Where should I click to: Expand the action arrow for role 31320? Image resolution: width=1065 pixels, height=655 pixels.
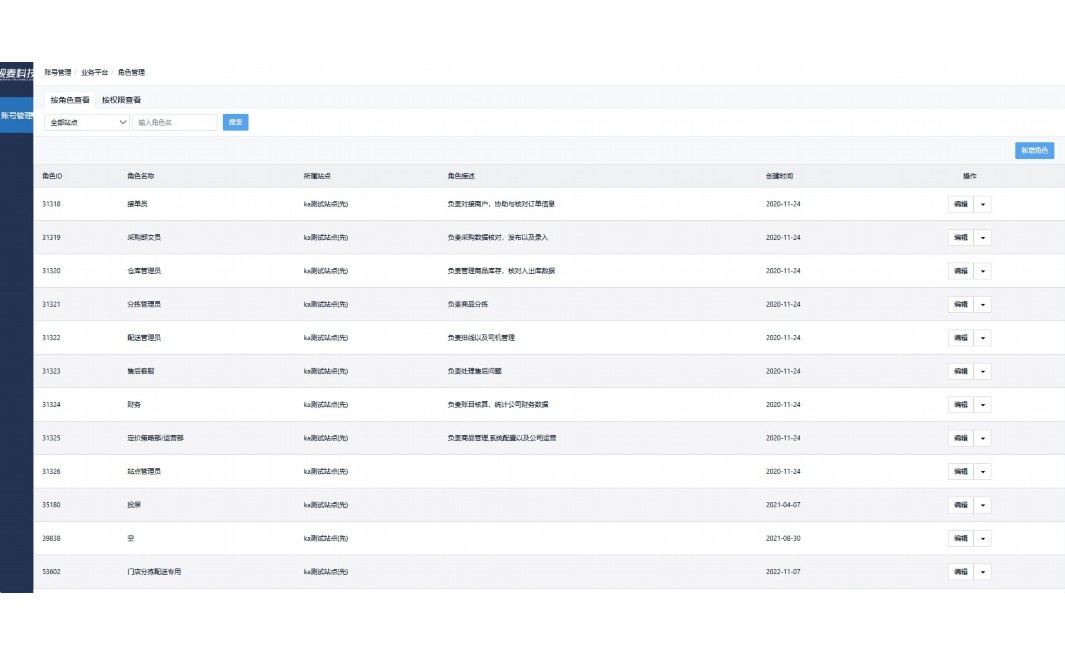pyautogui.click(x=982, y=271)
